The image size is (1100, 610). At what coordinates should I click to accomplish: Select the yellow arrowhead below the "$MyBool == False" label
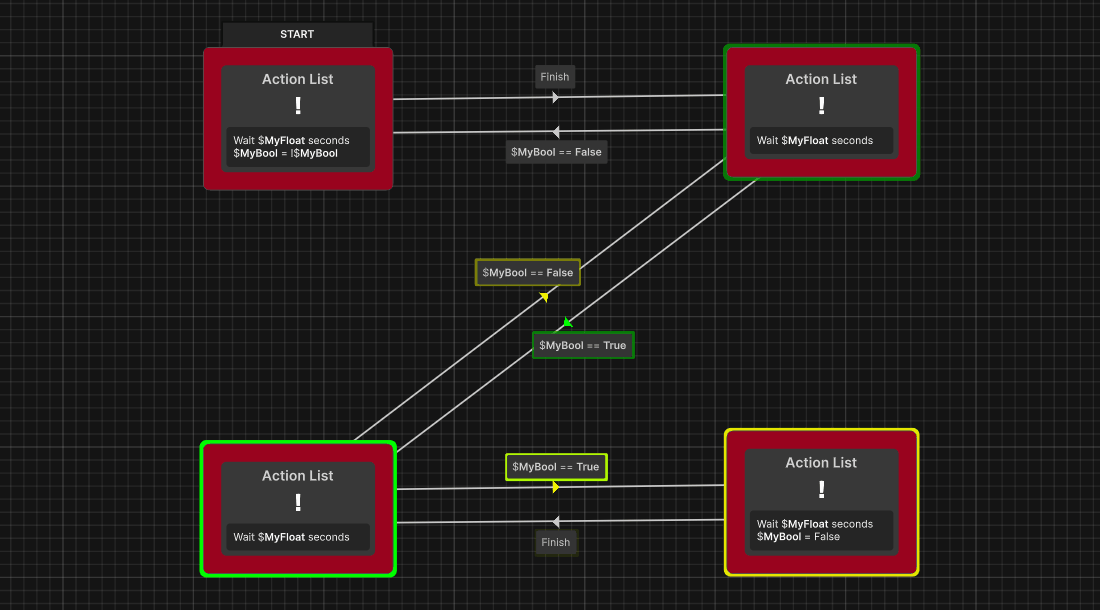click(543, 296)
